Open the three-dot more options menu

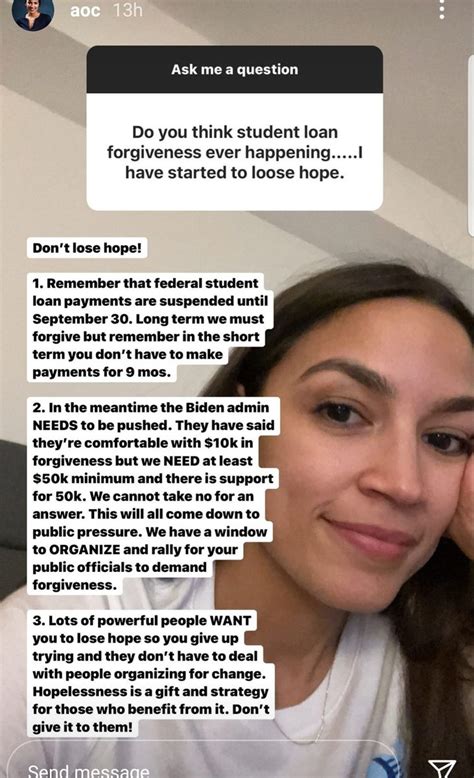(442, 8)
